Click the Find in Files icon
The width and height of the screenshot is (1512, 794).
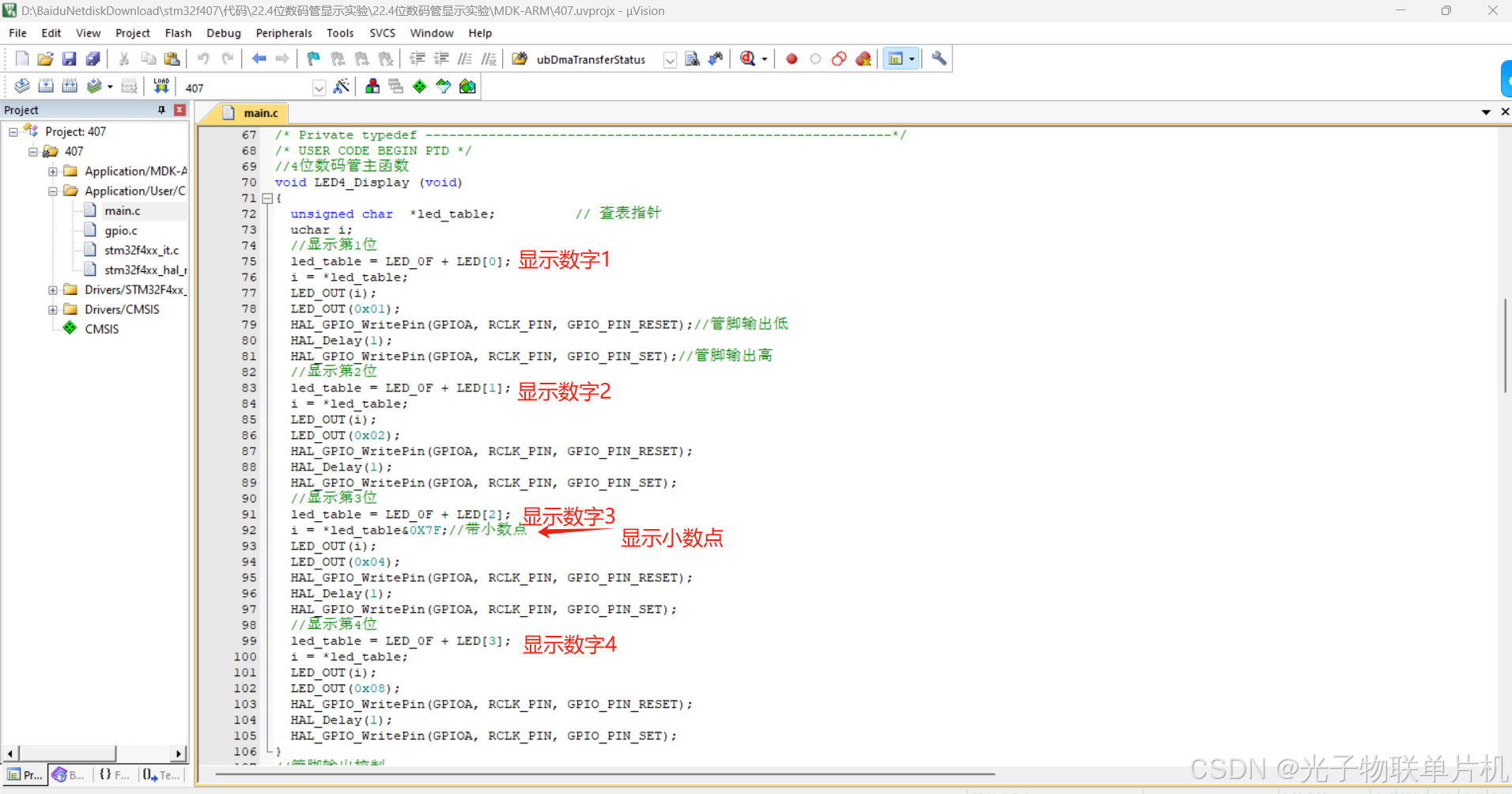coord(520,59)
